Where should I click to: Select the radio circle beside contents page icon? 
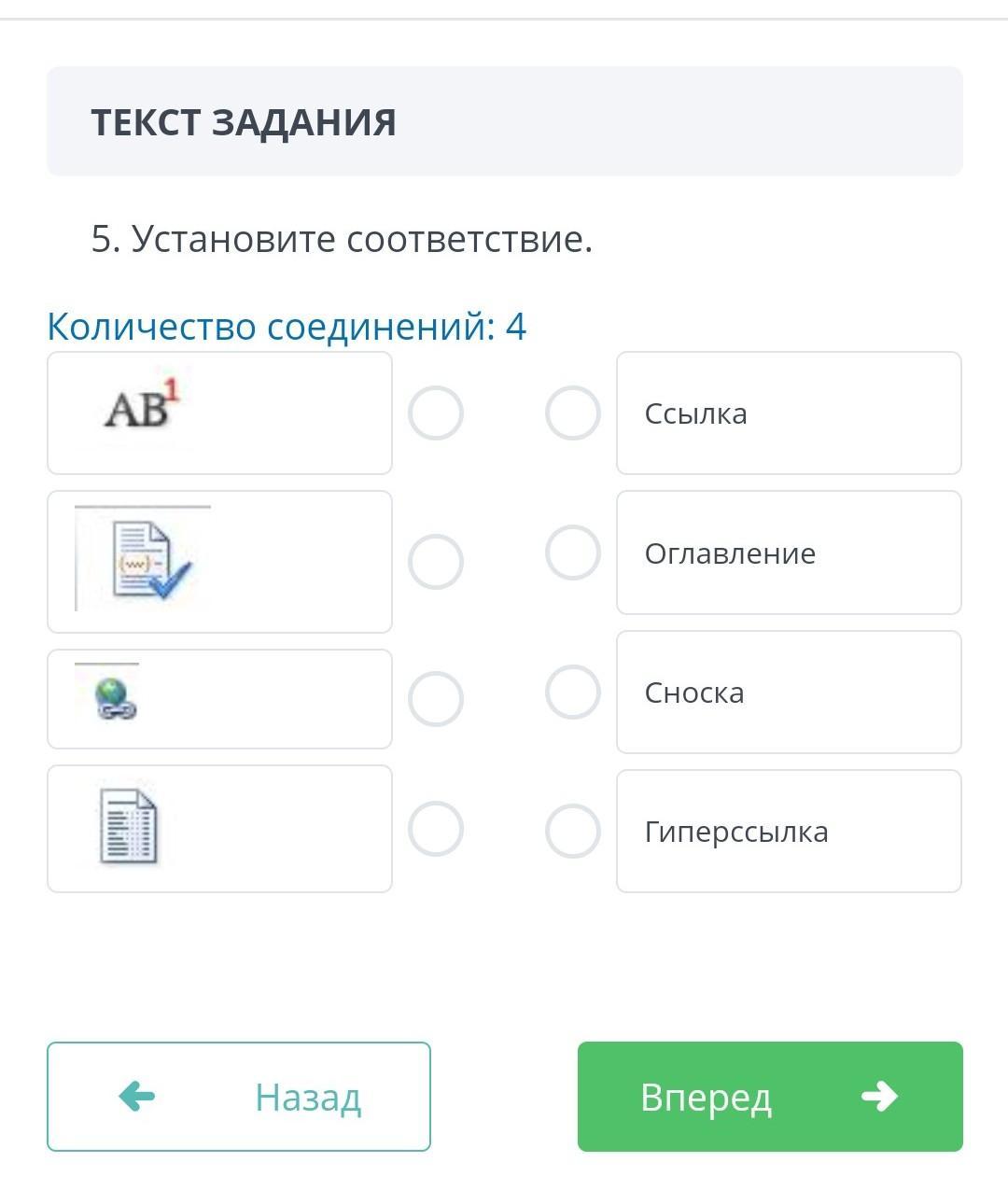436,829
